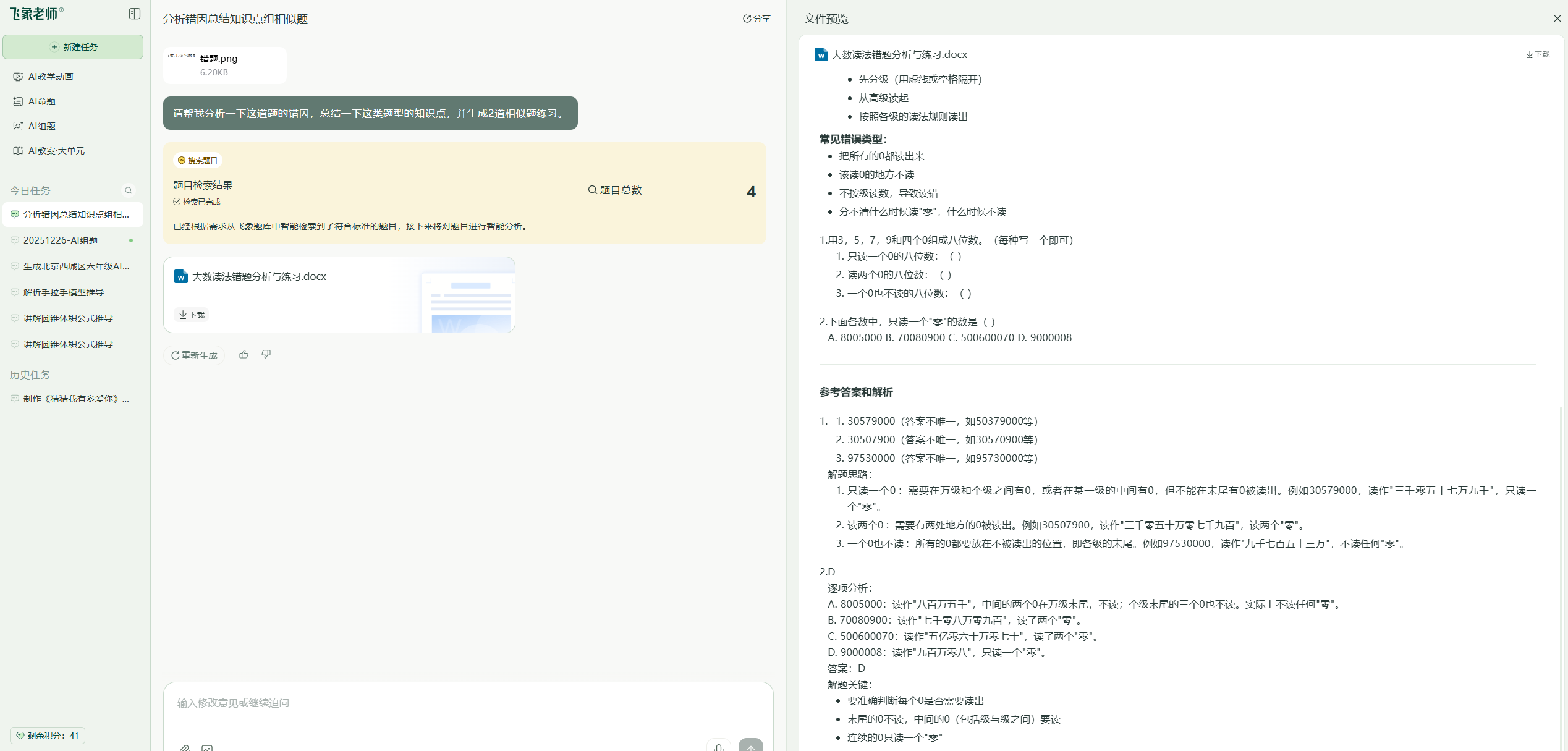
Task: Close the file preview panel
Action: coord(1557,19)
